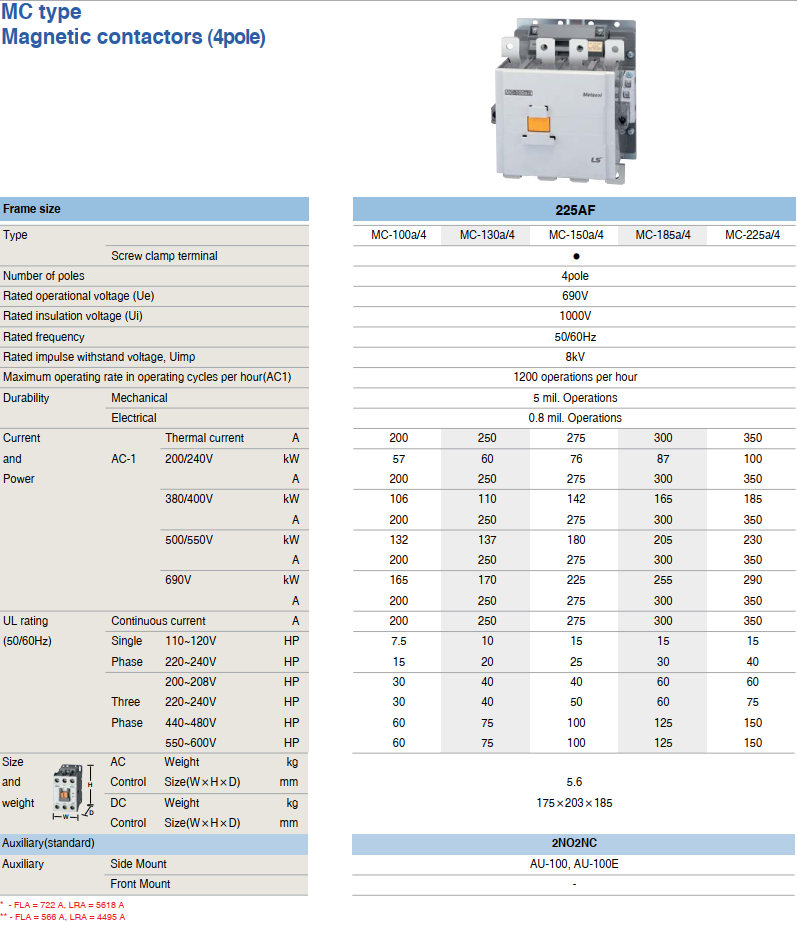Click the MC-130a/4 column heading
Viewport: 798px width, 926px height.
(487, 235)
